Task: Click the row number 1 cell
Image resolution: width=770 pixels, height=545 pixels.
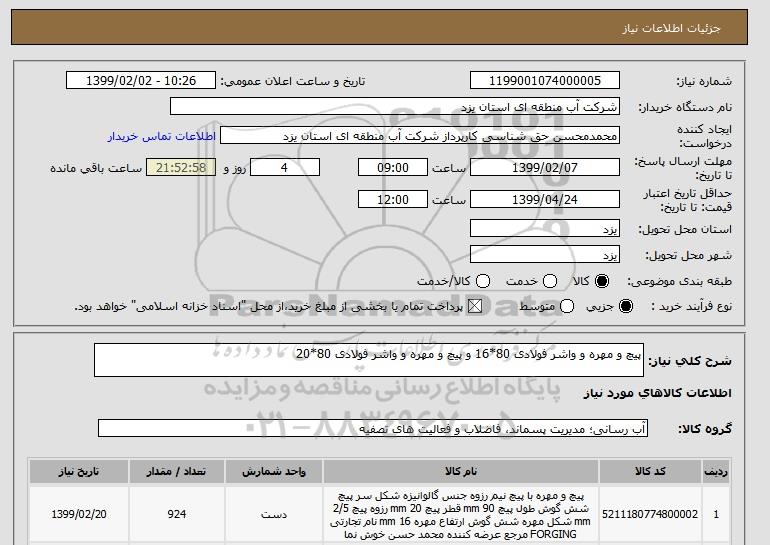Action: tap(716, 514)
